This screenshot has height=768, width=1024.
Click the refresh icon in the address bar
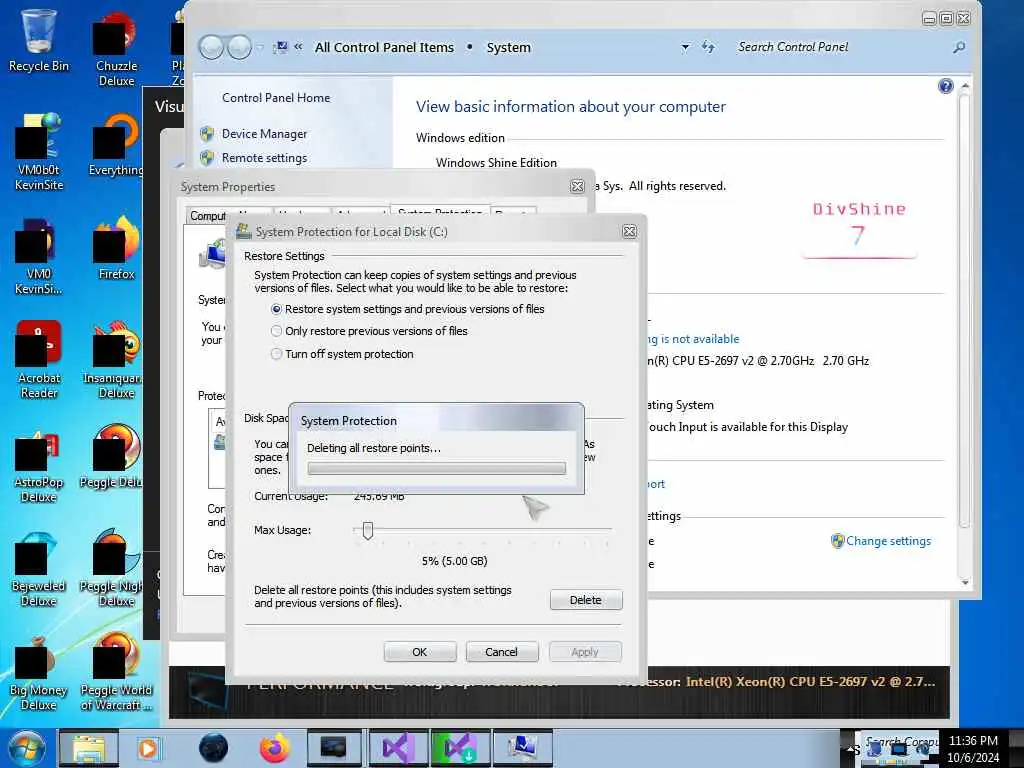pyautogui.click(x=708, y=47)
